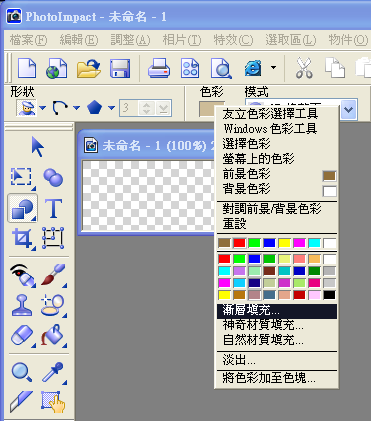Select the Slice knife tool
371x421 pixels.
point(21,401)
